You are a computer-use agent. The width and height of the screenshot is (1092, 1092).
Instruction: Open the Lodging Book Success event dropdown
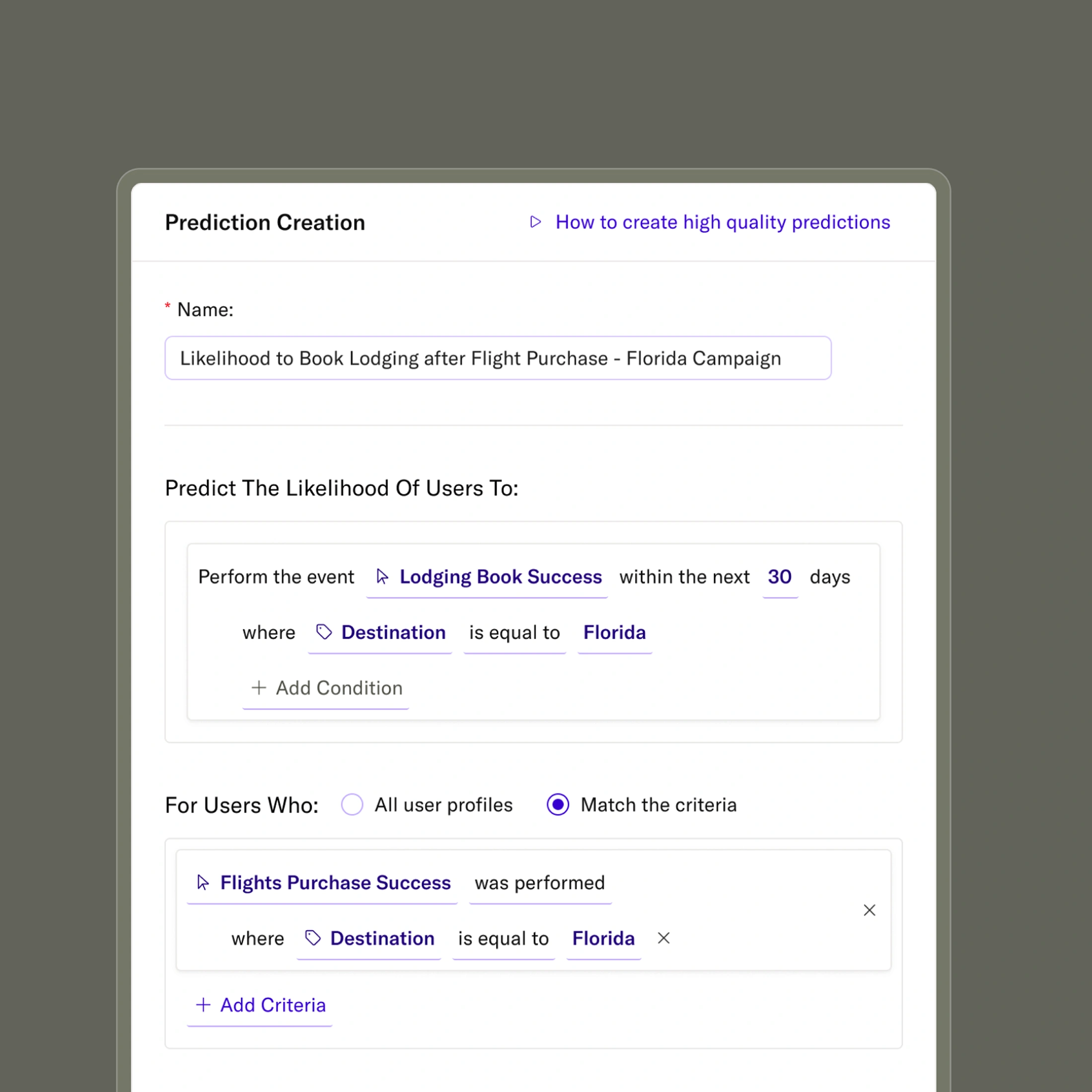pyautogui.click(x=500, y=577)
